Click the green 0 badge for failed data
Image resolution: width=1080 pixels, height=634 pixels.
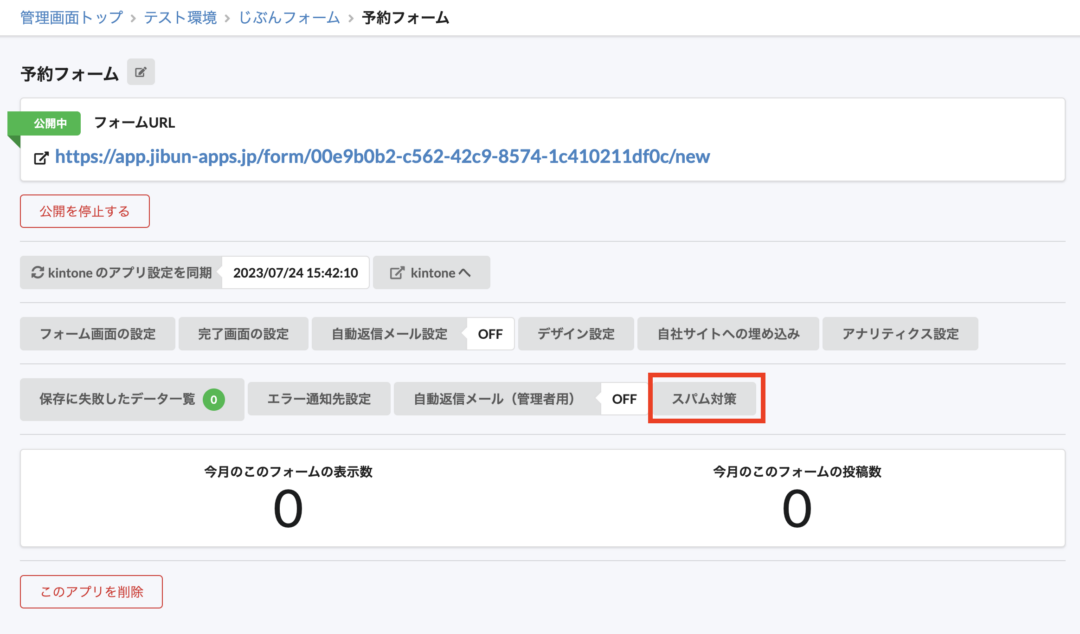[213, 400]
